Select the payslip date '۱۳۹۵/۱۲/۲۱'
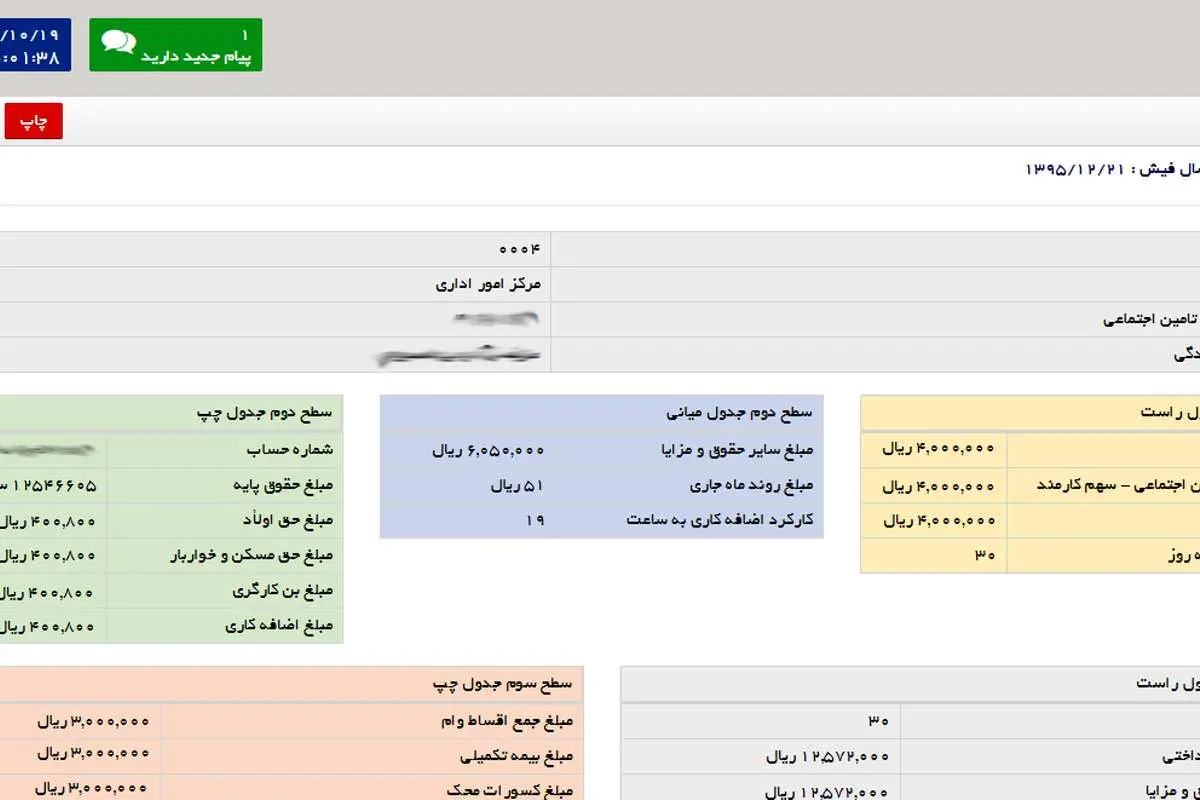This screenshot has height=800, width=1200. tap(1074, 170)
